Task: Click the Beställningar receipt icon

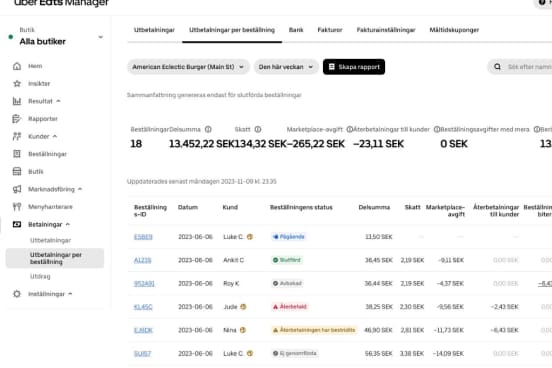Action: (17, 154)
